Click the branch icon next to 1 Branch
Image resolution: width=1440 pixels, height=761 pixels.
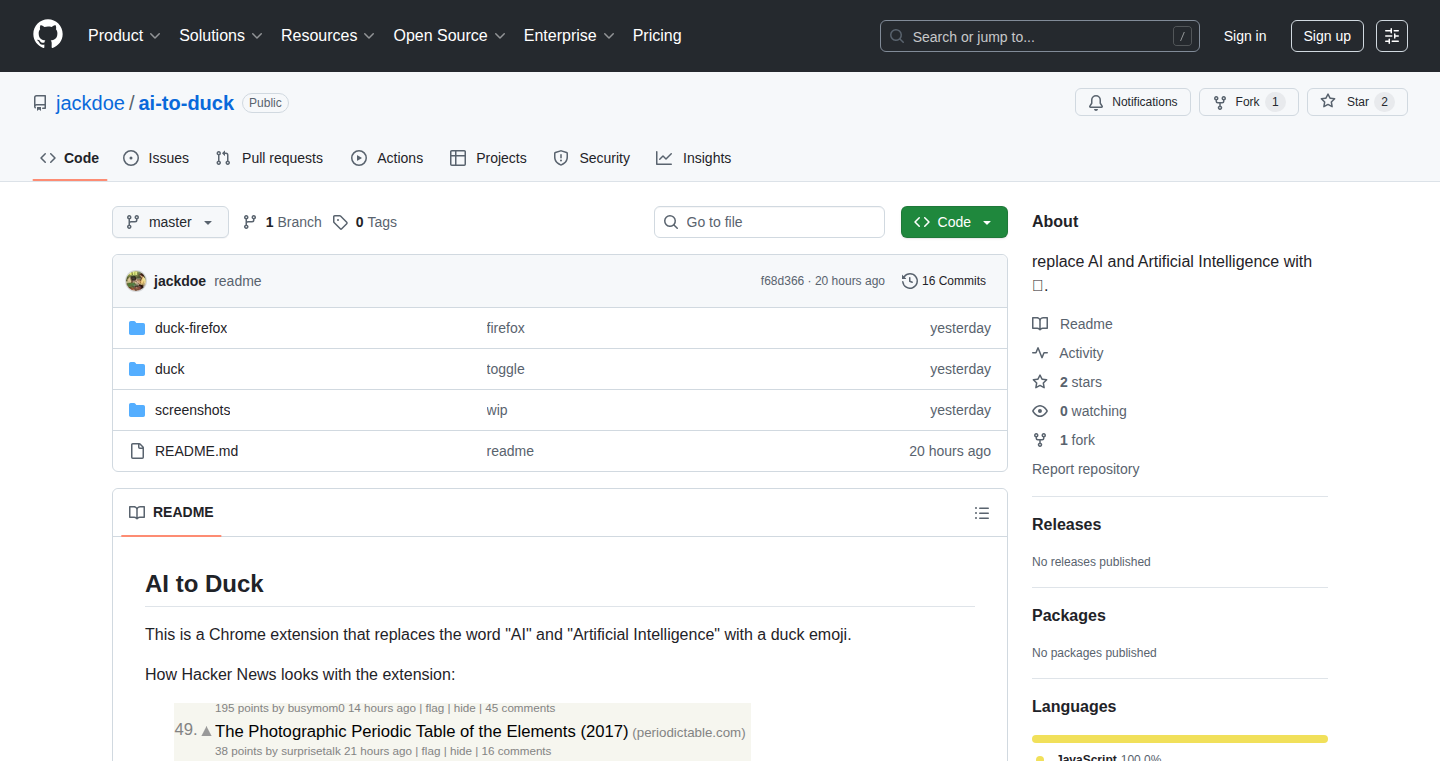tap(250, 222)
